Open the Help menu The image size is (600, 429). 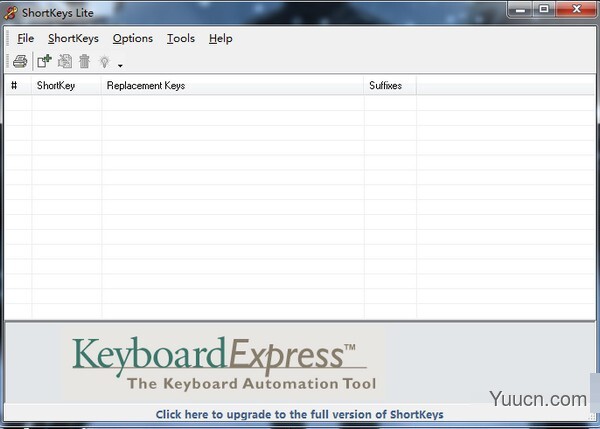tap(220, 38)
